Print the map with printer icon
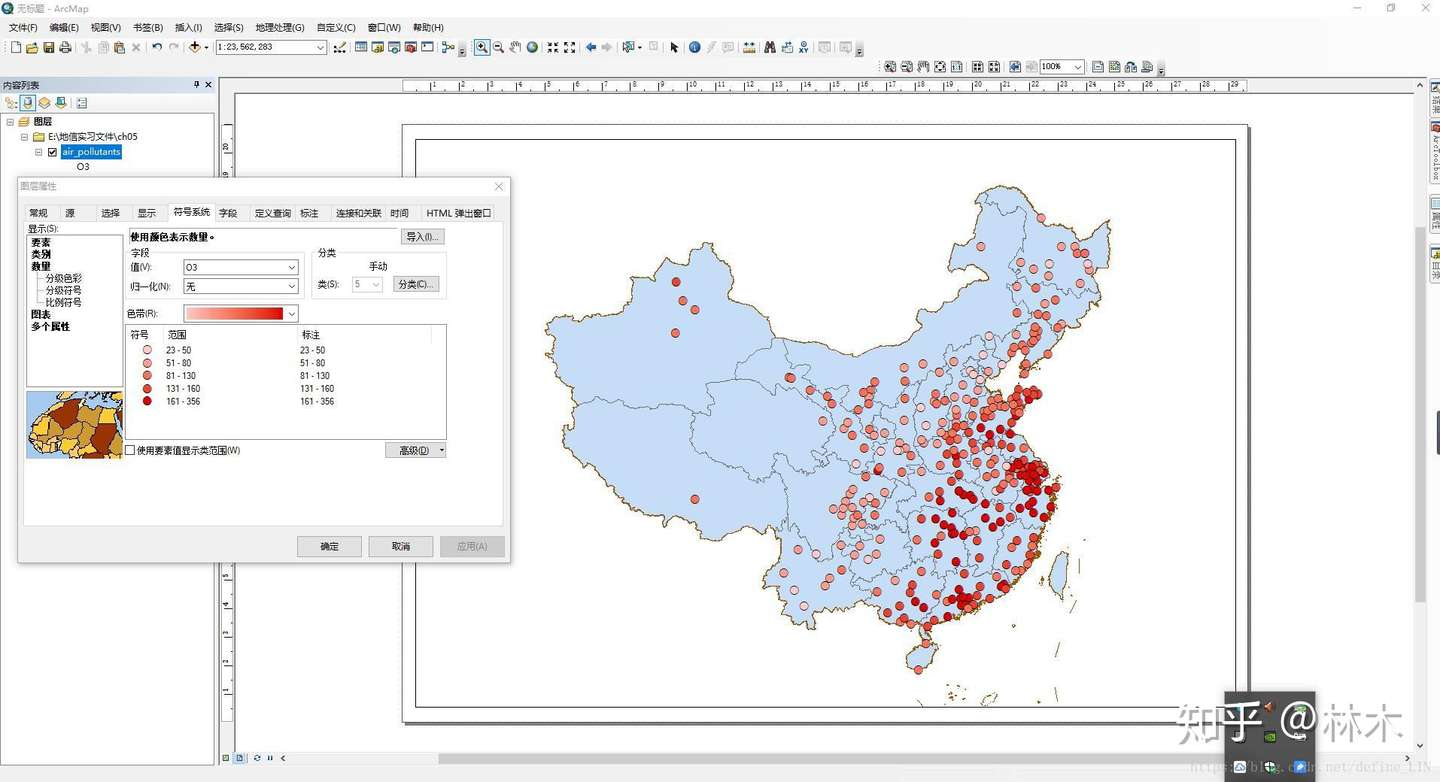Image resolution: width=1440 pixels, height=782 pixels. [x=65, y=47]
